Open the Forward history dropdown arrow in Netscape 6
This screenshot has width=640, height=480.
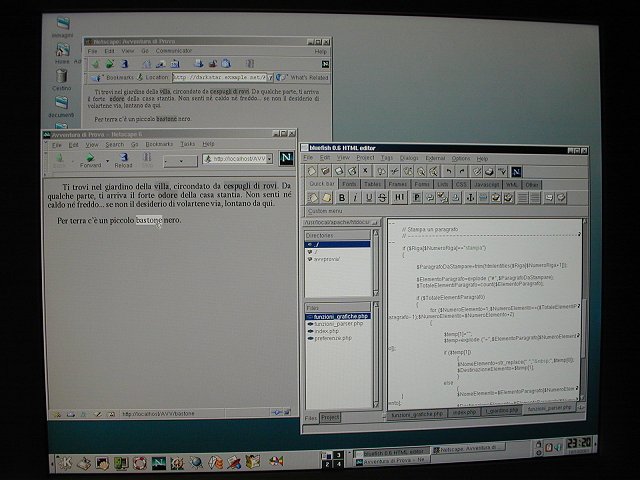(107, 161)
